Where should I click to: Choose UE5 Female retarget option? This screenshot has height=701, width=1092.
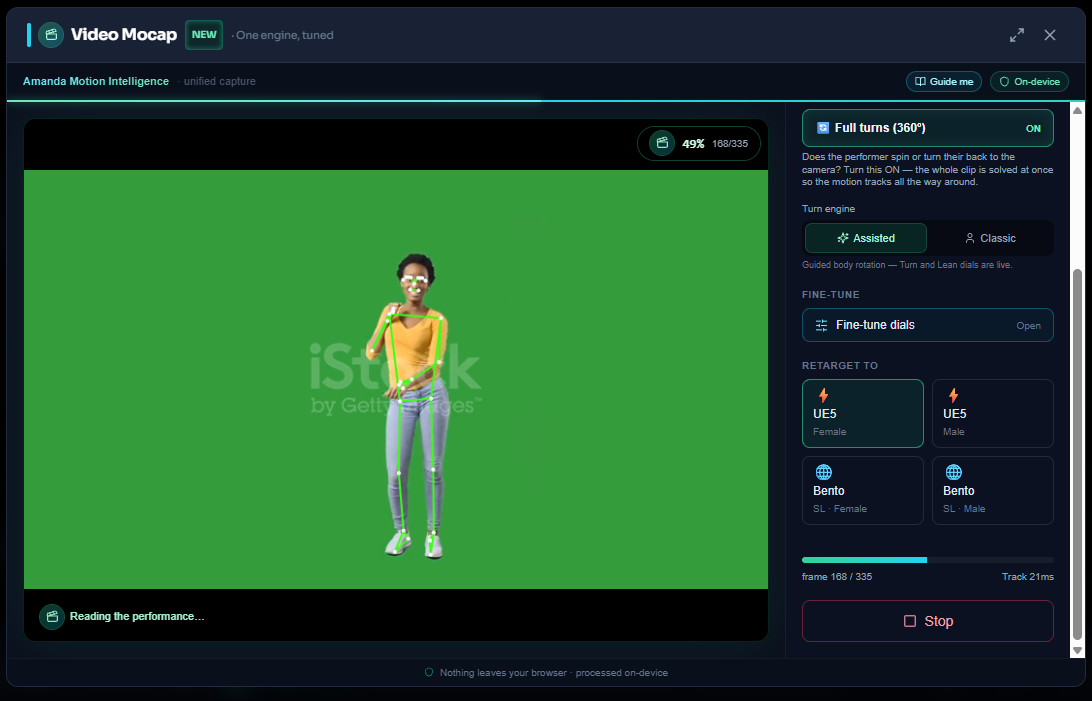point(863,413)
